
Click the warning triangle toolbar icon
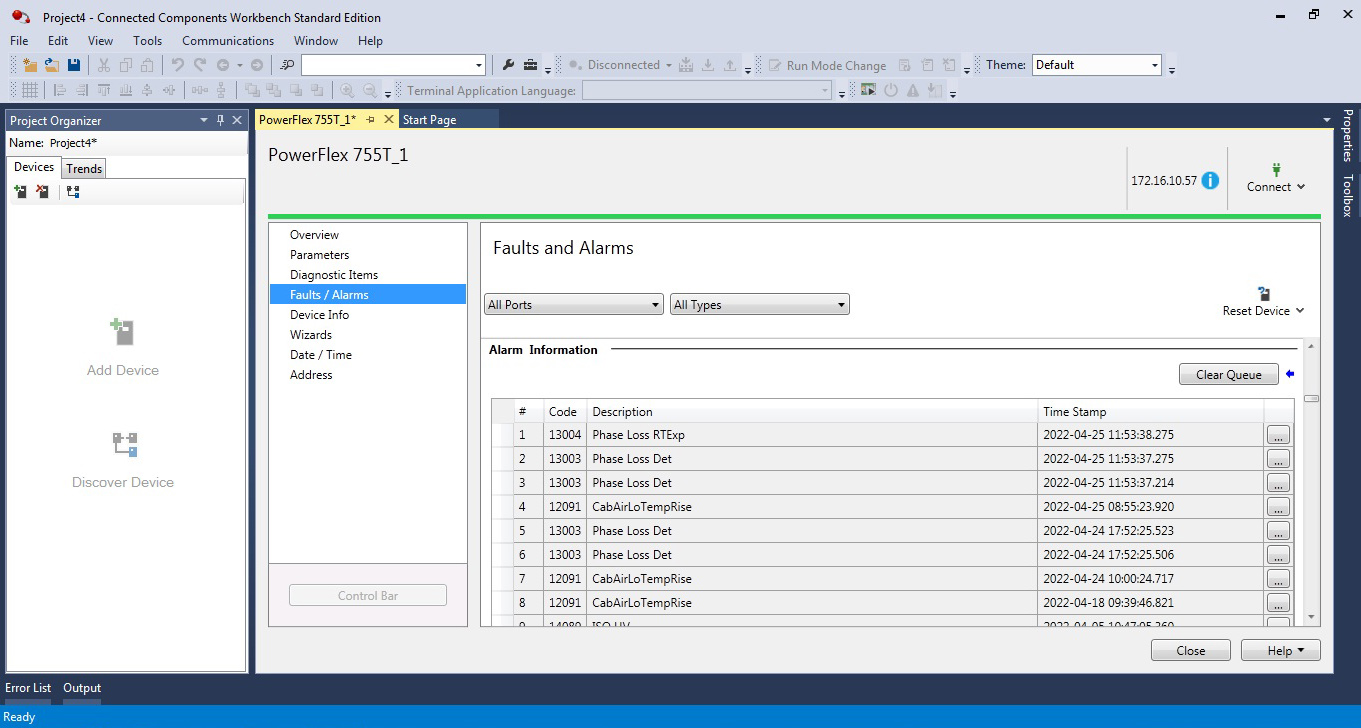[x=913, y=90]
